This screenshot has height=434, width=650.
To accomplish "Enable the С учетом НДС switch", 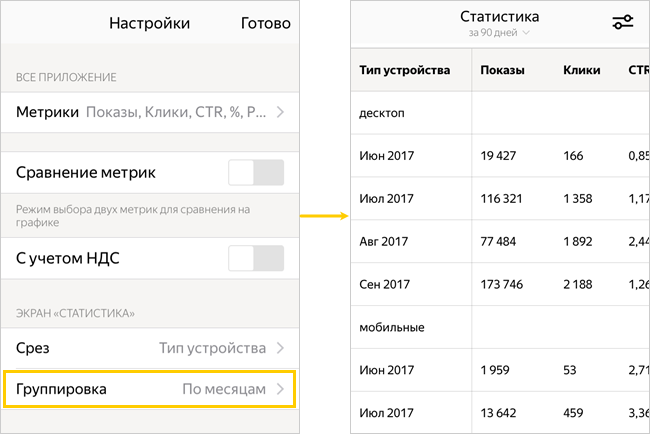I will (256, 258).
